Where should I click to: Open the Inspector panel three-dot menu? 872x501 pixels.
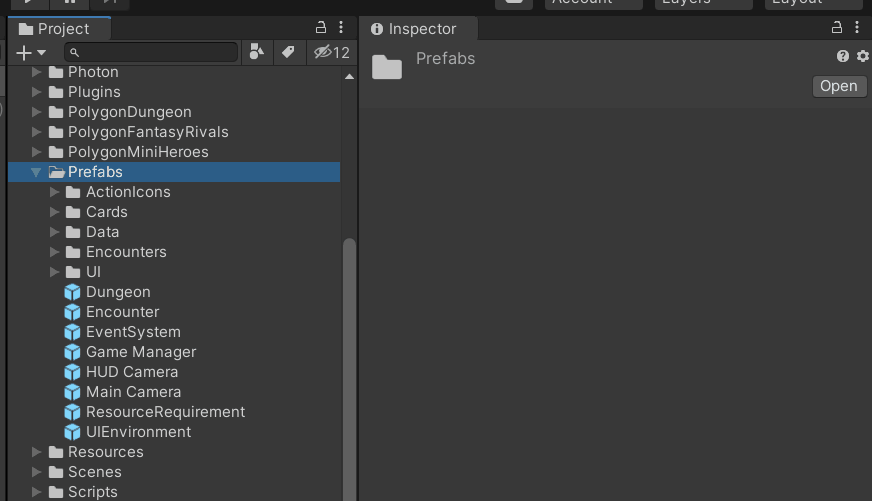click(x=857, y=27)
